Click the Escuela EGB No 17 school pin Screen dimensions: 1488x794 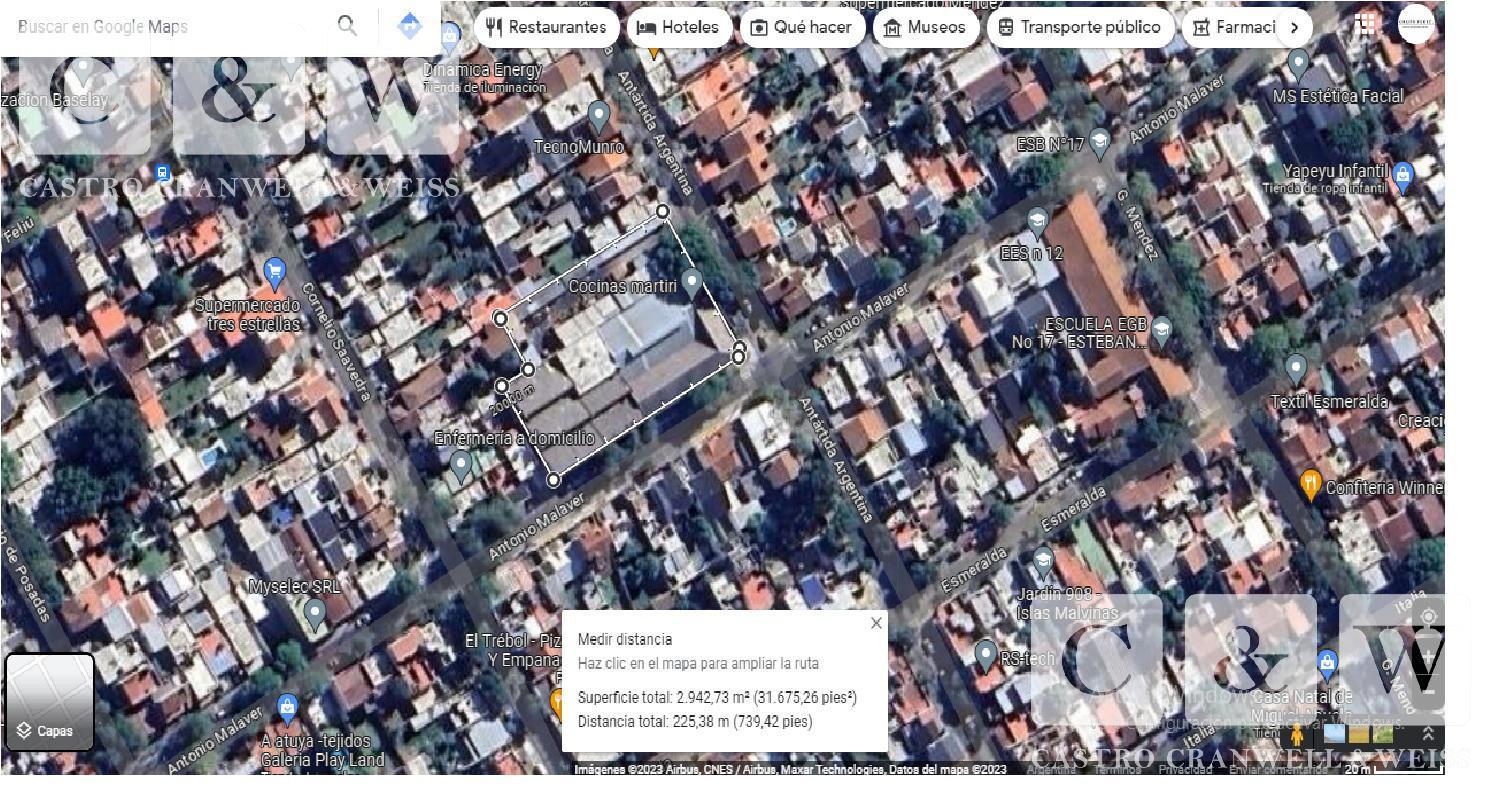coord(1161,331)
